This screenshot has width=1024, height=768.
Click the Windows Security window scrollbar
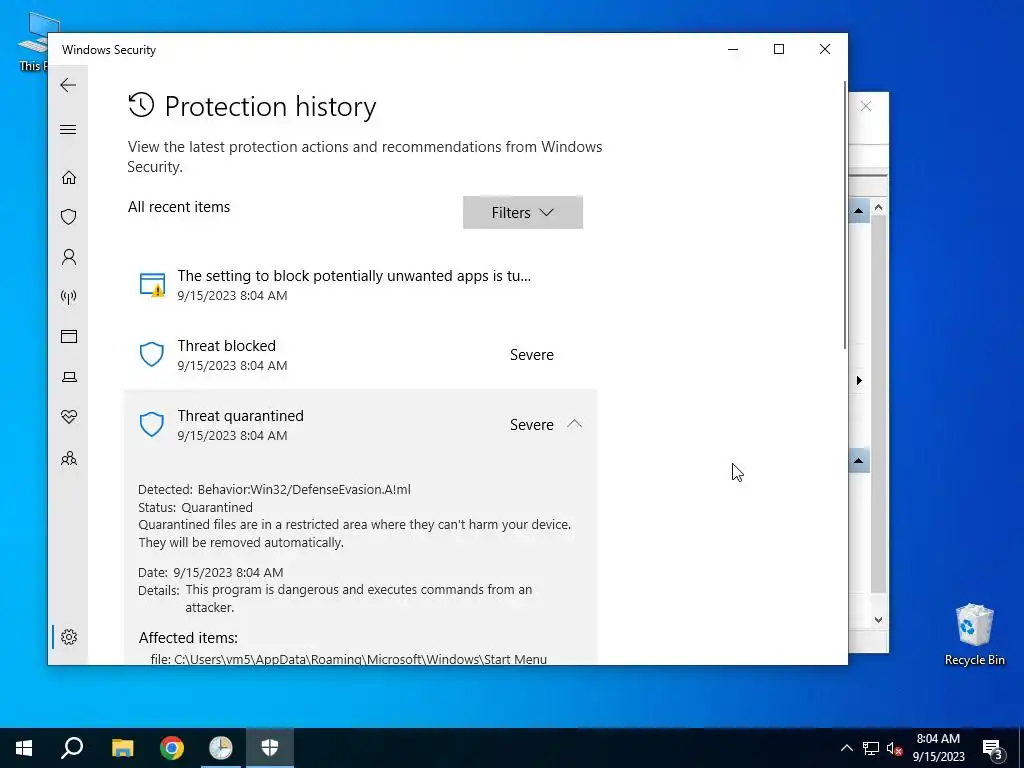coord(845,216)
